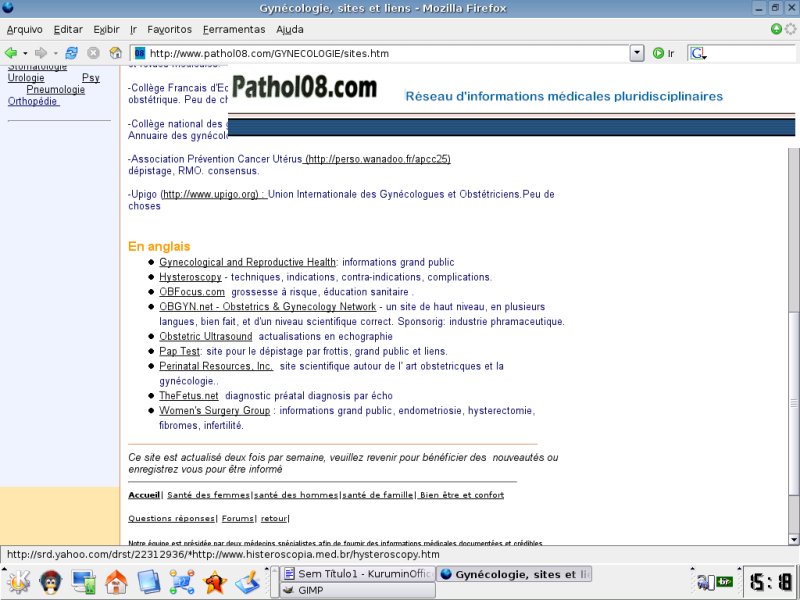
Task: Go to the Home page icon
Action: pyautogui.click(x=115, y=53)
